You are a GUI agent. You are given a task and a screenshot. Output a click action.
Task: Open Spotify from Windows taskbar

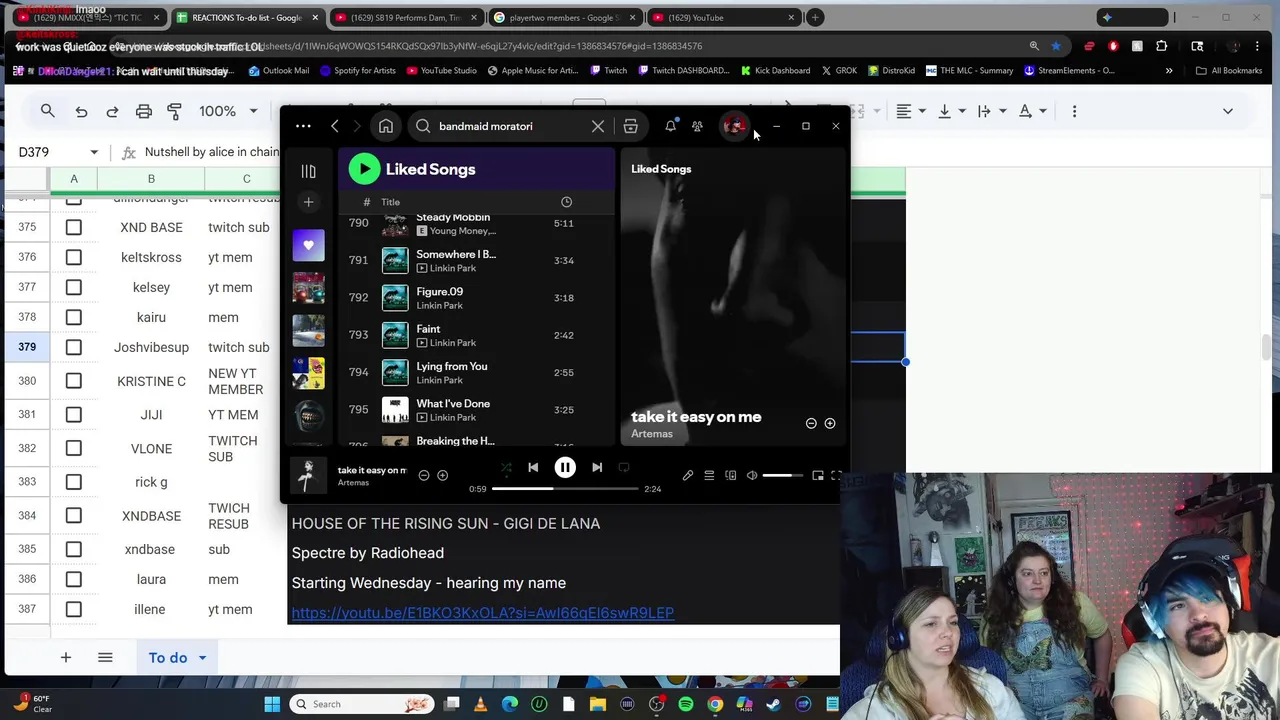pyautogui.click(x=686, y=704)
